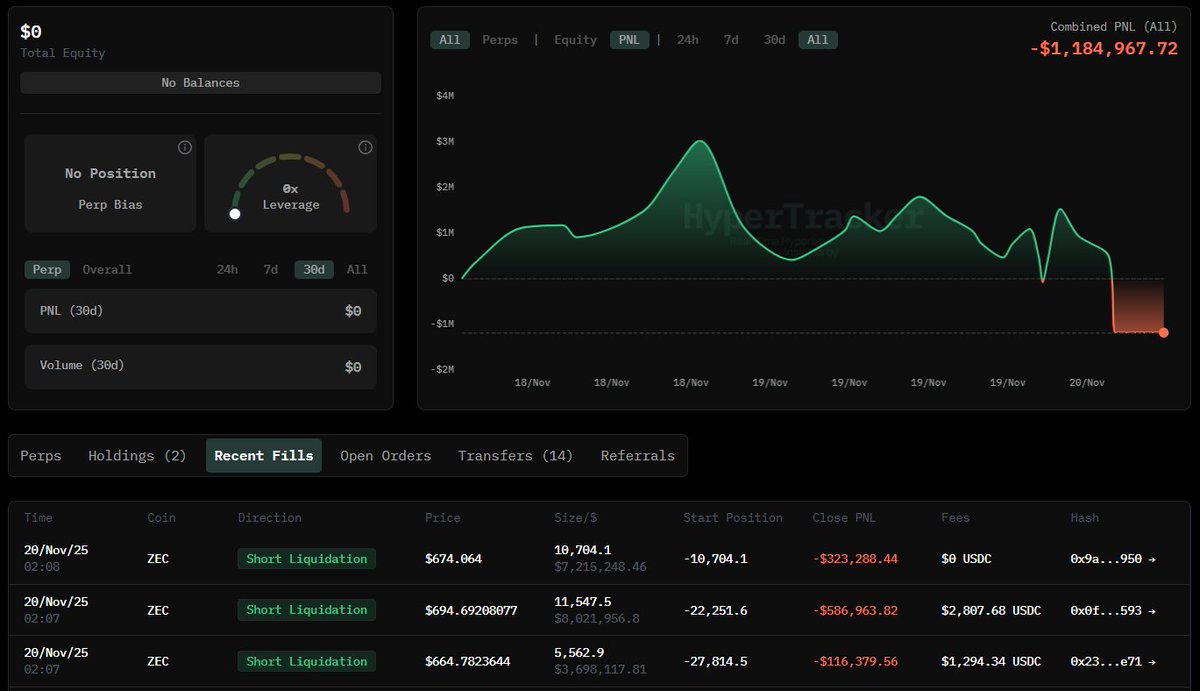Viewport: 1200px width, 691px height.
Task: Toggle Perp view in stats panel
Action: 47,269
